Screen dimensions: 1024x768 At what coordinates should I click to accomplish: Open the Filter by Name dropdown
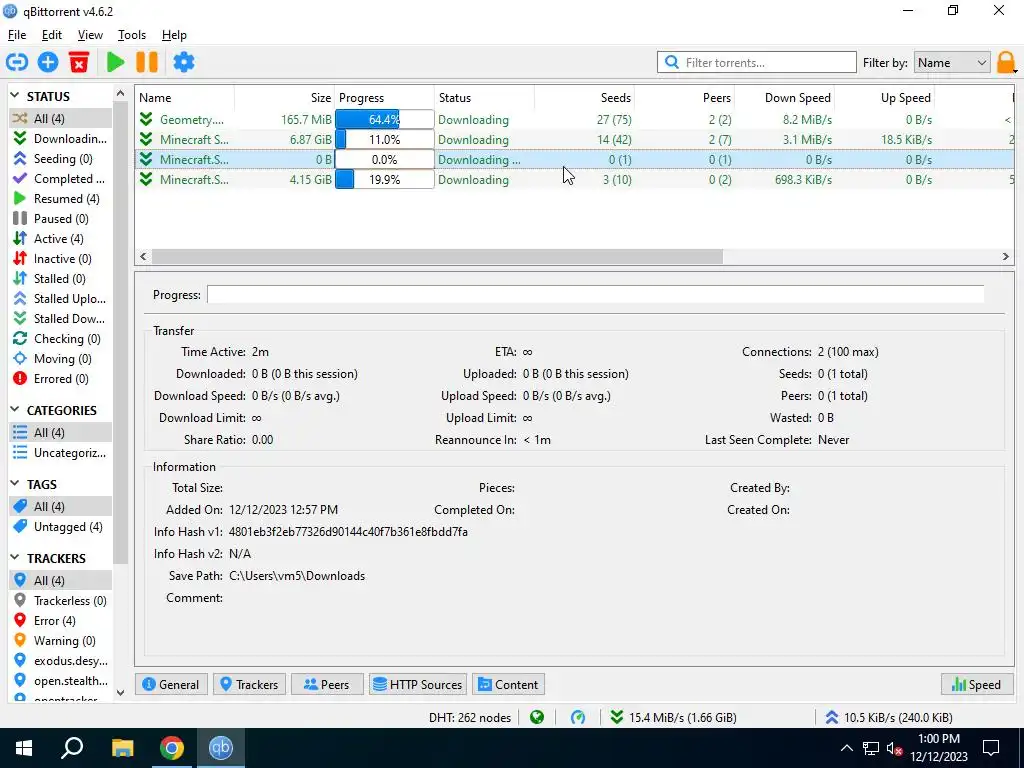coord(952,63)
